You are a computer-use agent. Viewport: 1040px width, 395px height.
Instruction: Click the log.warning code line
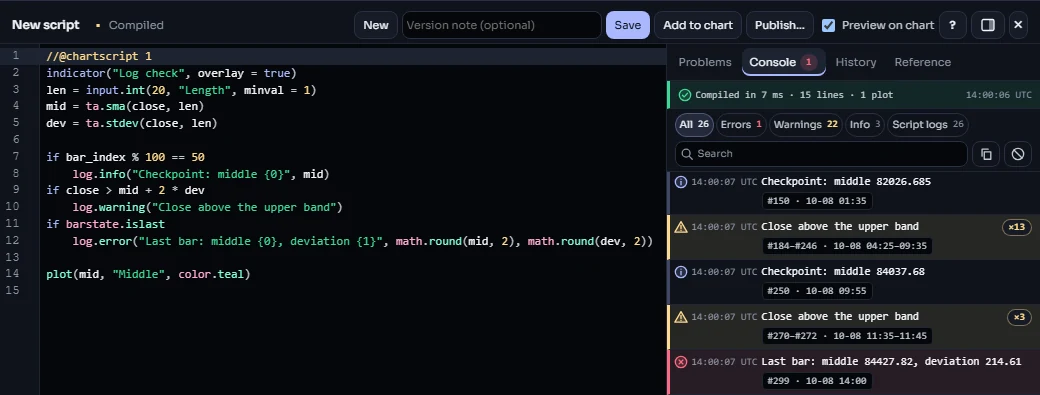207,207
